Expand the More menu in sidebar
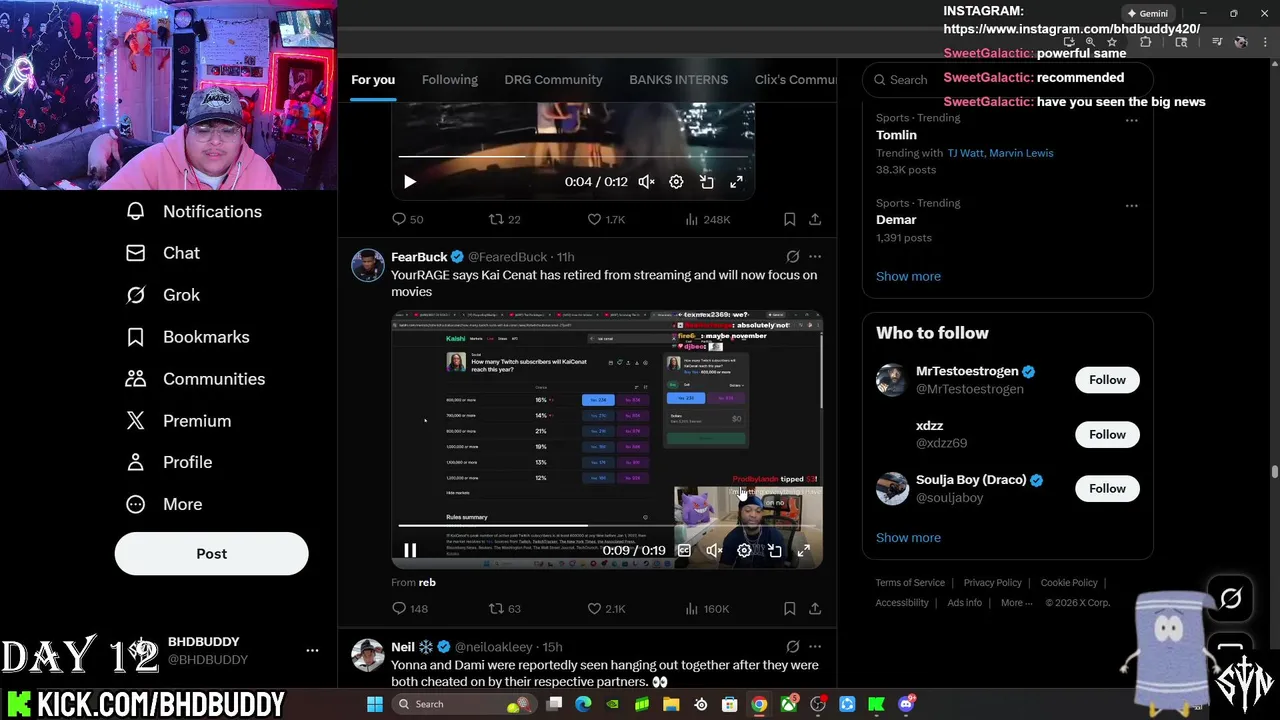1280x720 pixels. (163, 504)
